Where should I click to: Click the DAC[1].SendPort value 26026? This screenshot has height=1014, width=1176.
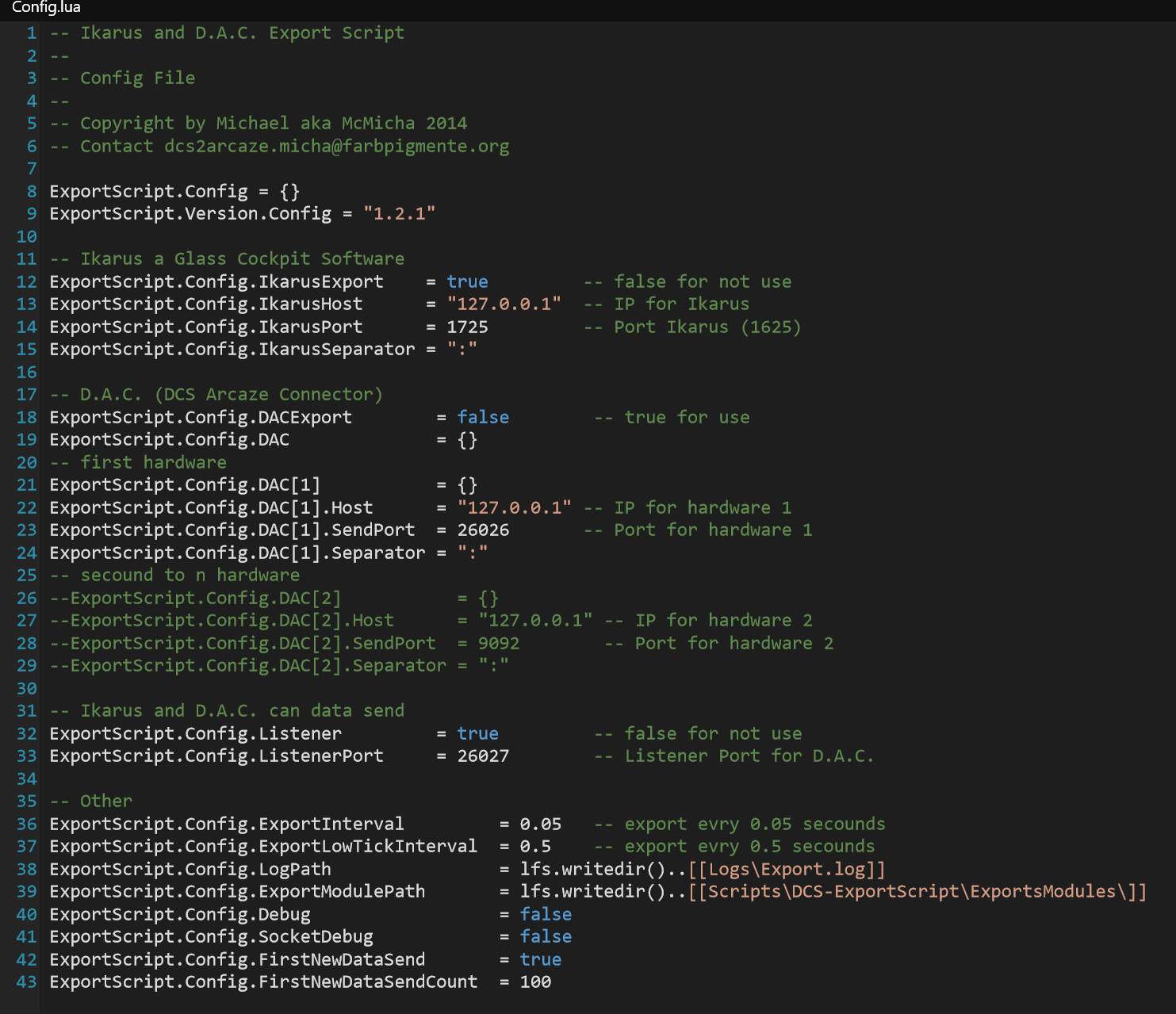pyautogui.click(x=484, y=530)
